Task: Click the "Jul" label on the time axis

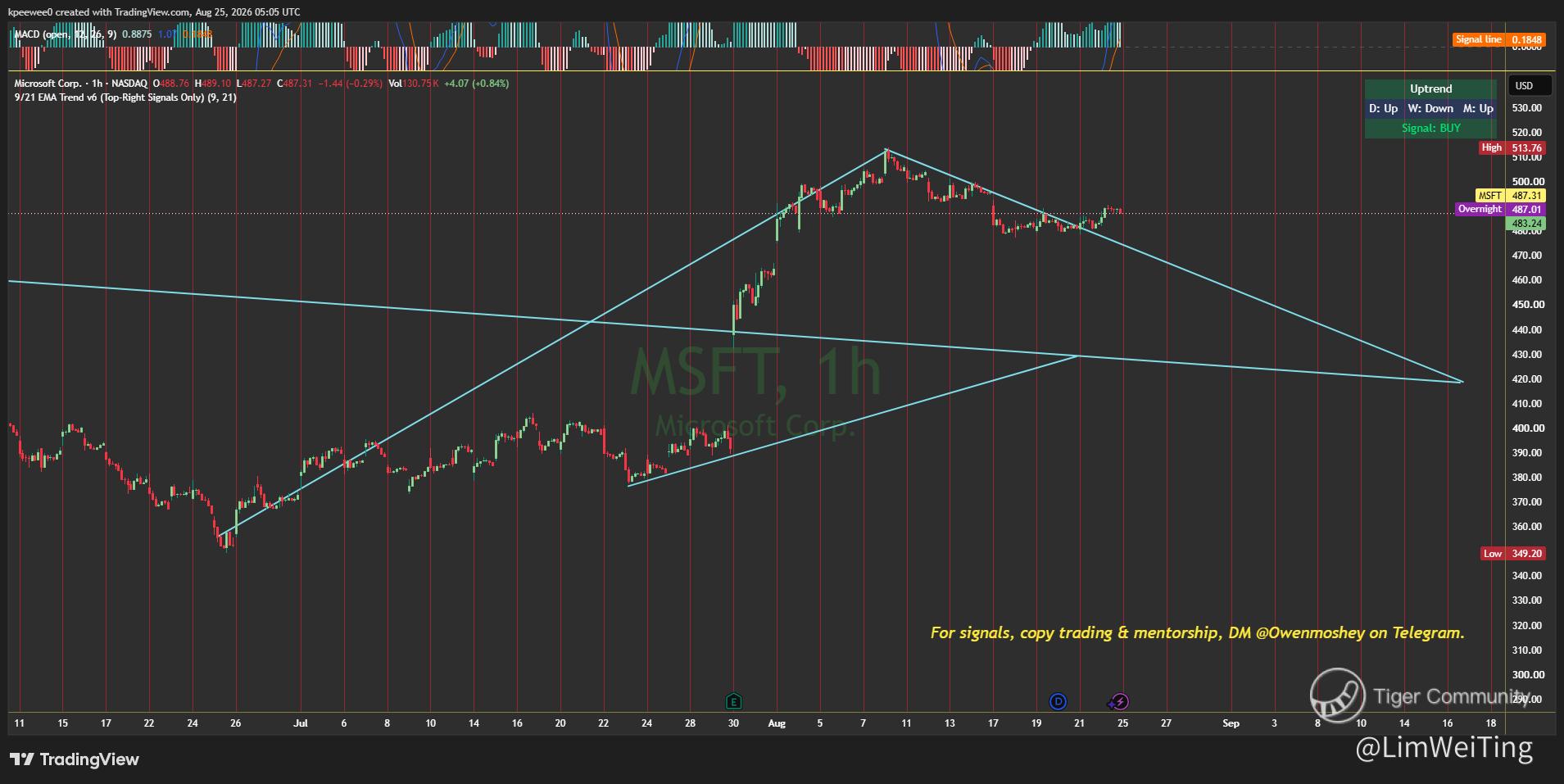Action: [x=301, y=723]
